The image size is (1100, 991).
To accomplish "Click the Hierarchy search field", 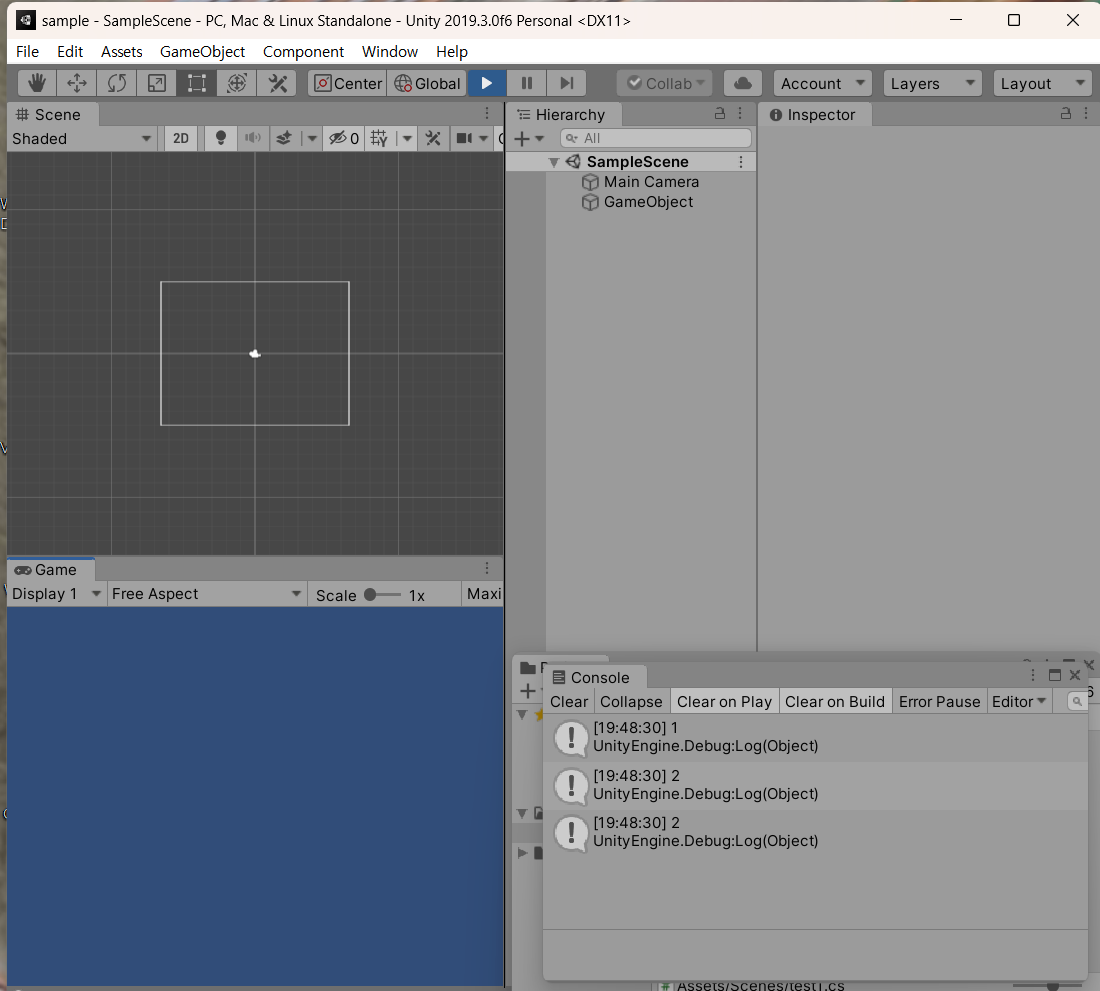I will tap(656, 138).
